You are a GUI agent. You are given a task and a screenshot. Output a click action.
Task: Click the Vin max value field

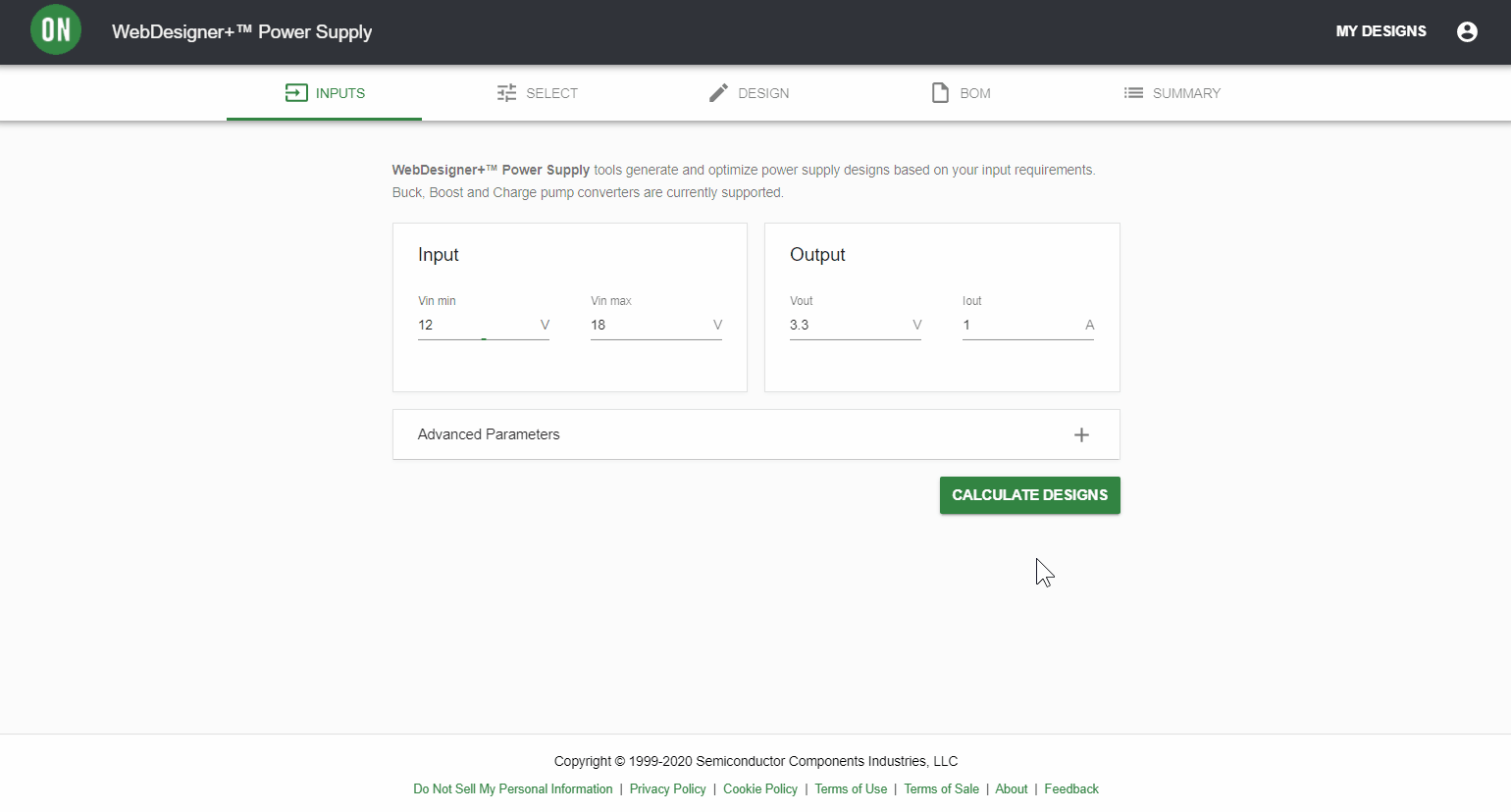[x=649, y=325]
